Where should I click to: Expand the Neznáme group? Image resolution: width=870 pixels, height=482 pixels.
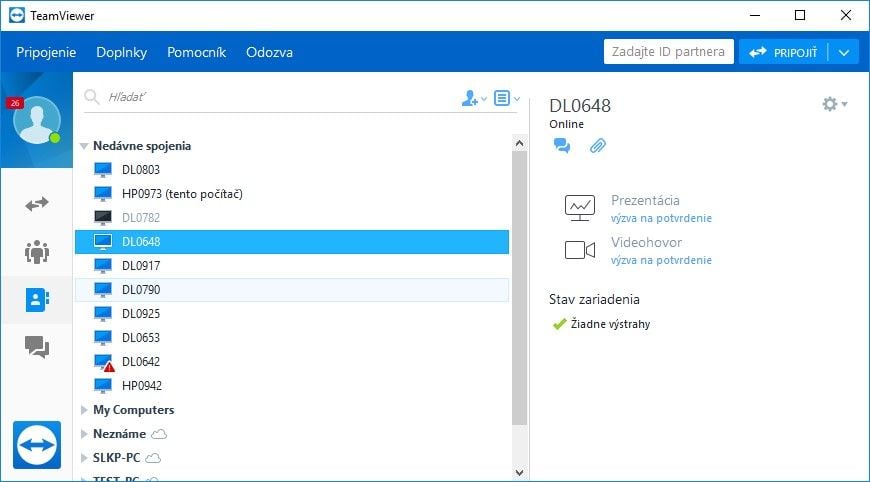point(84,434)
